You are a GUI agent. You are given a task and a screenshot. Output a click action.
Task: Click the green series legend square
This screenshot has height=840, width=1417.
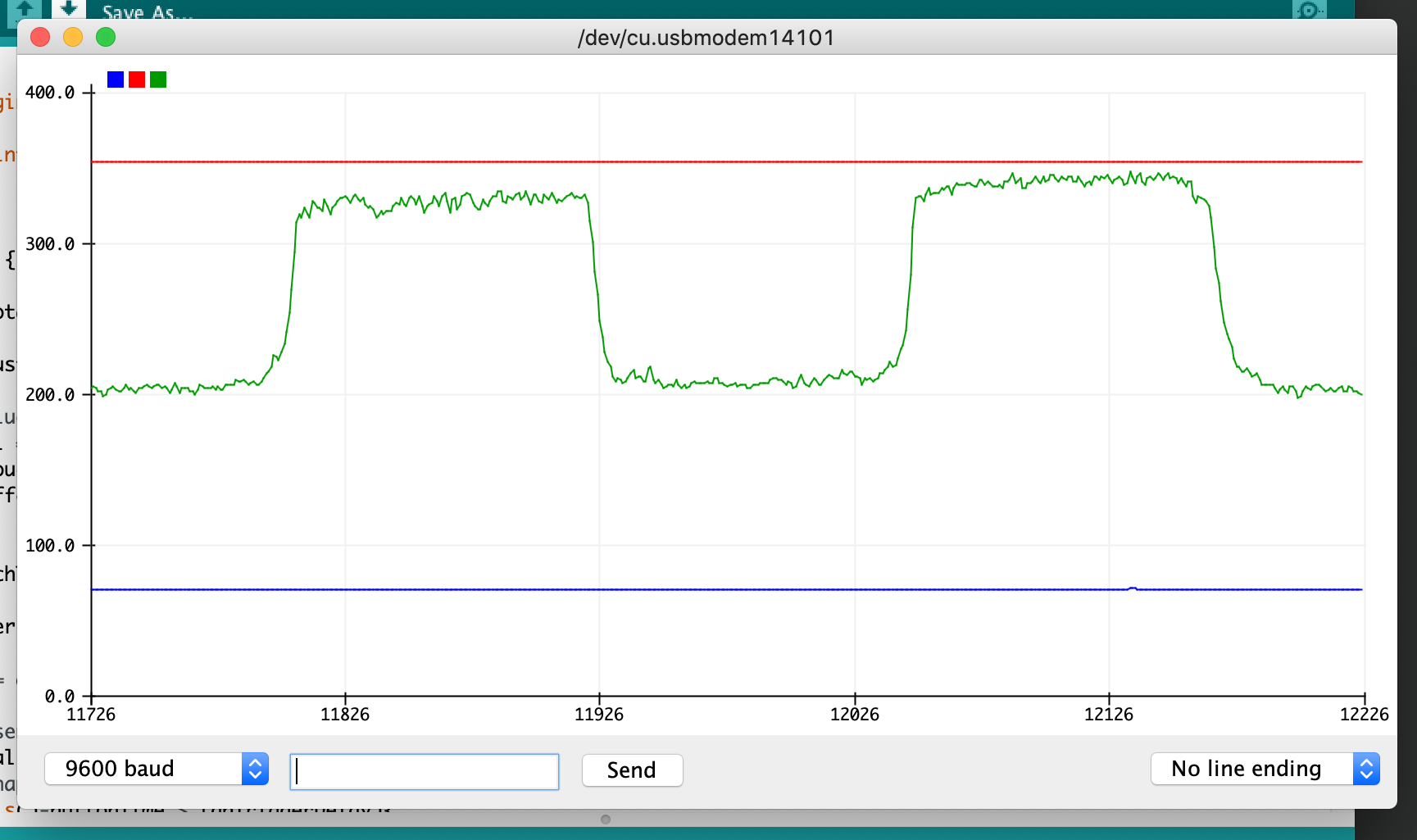click(158, 79)
